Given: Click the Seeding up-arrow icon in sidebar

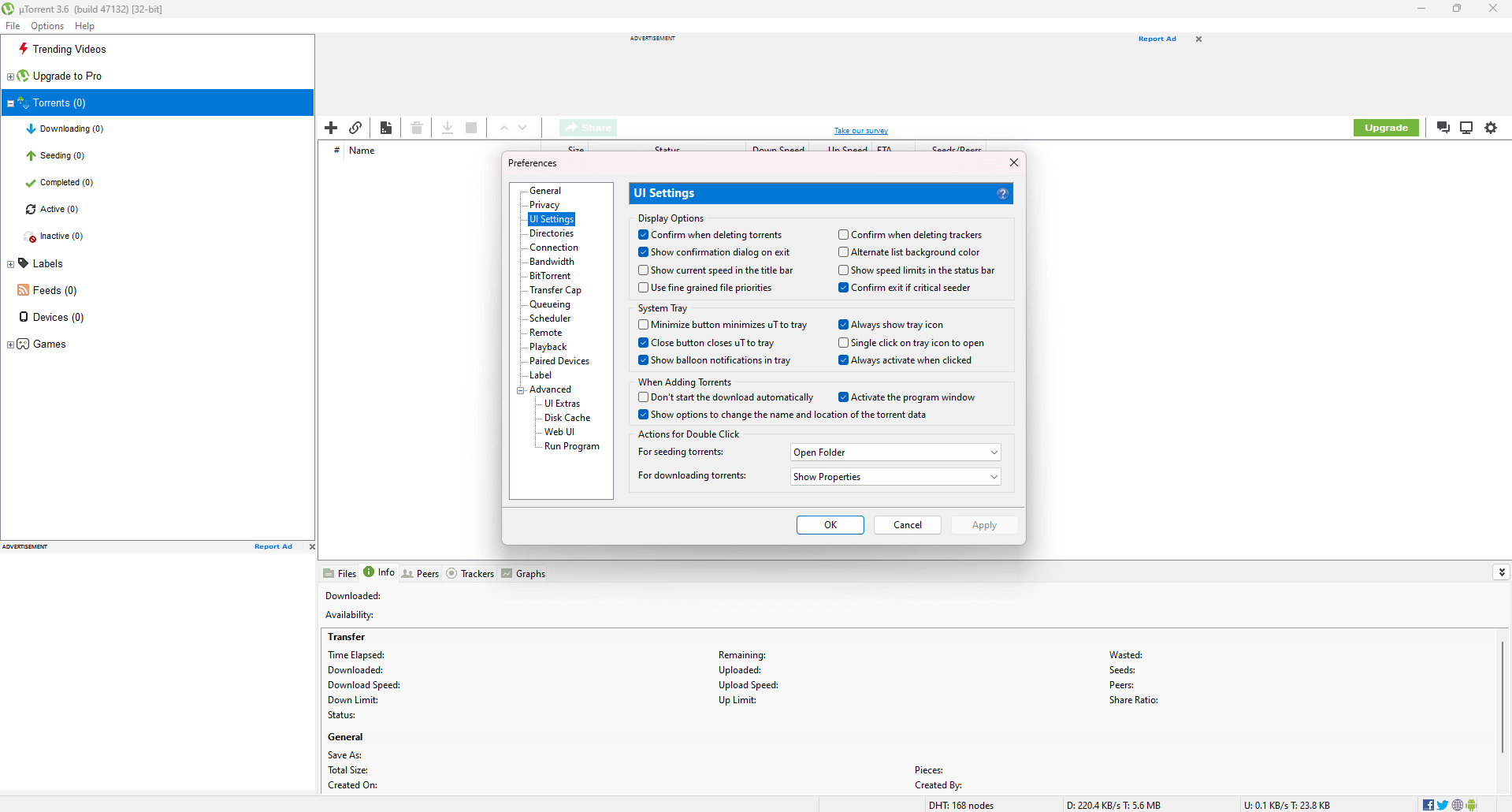Looking at the screenshot, I should 31,156.
